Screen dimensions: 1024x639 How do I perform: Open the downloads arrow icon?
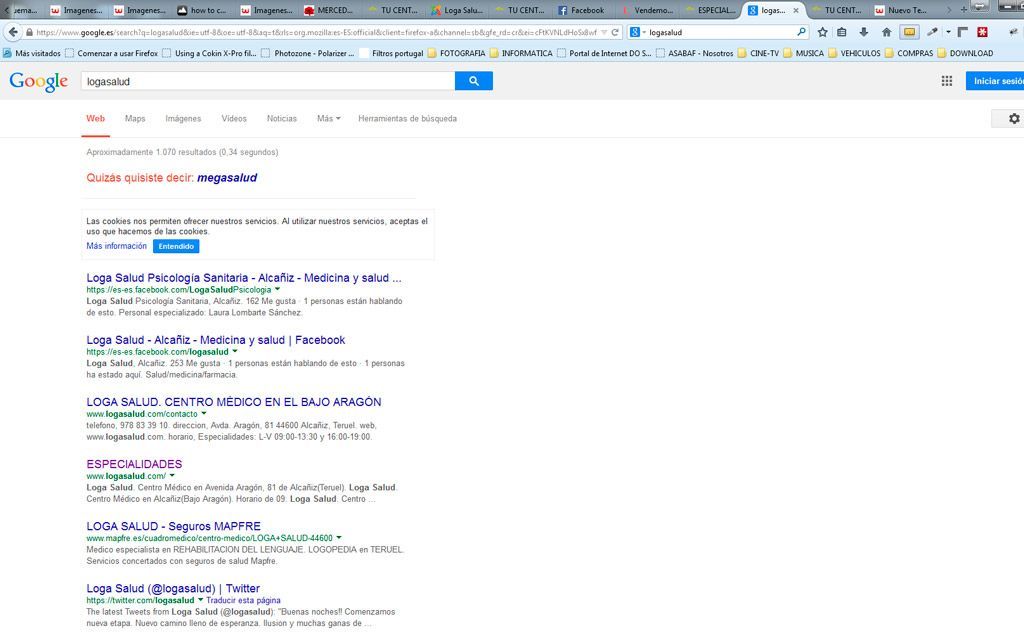point(863,32)
